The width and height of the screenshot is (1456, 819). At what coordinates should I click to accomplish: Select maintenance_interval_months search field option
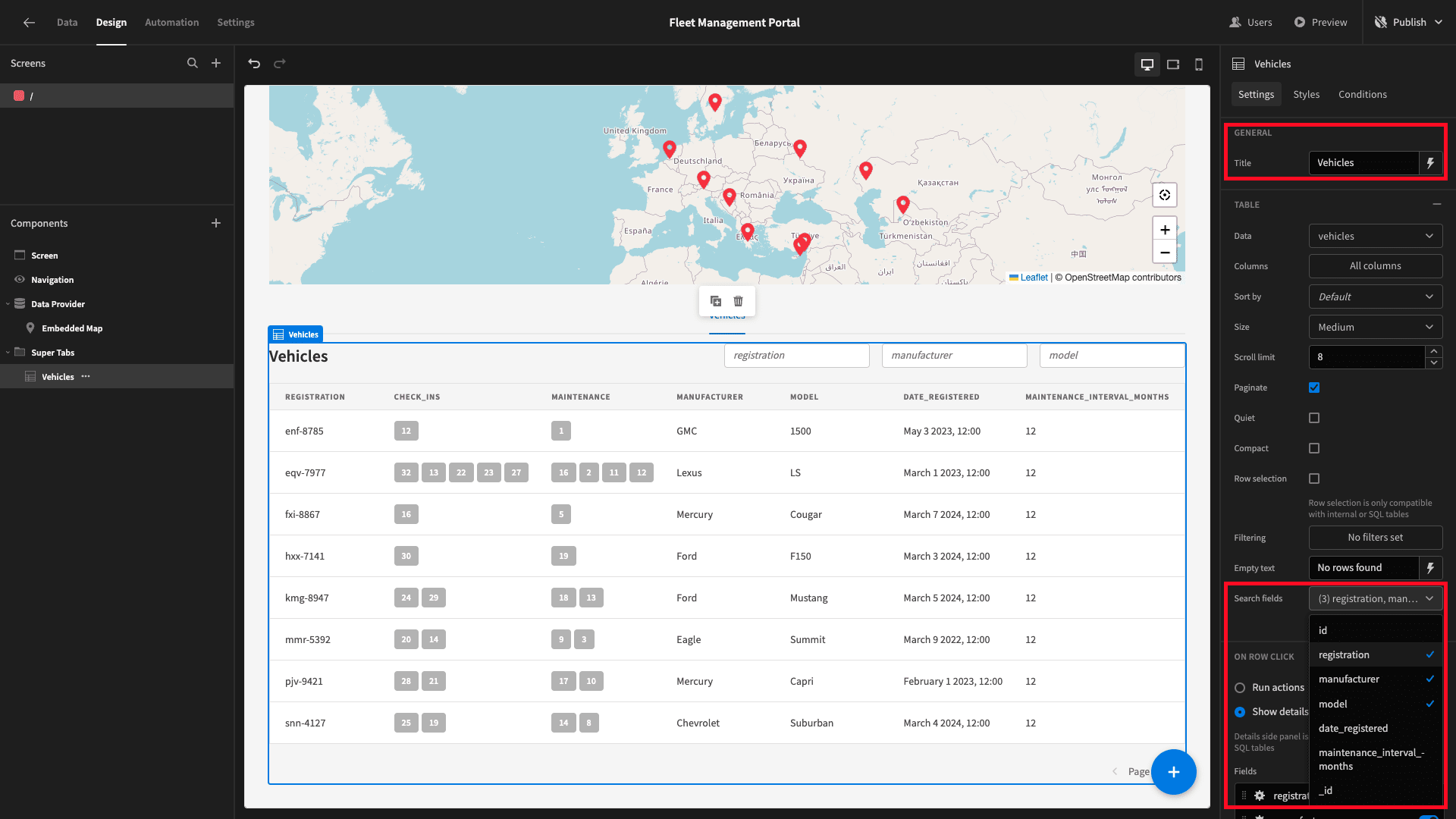coord(1376,759)
